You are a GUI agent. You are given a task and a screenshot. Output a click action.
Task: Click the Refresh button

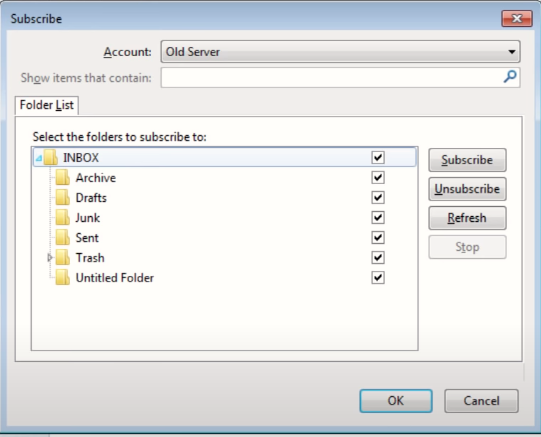467,218
